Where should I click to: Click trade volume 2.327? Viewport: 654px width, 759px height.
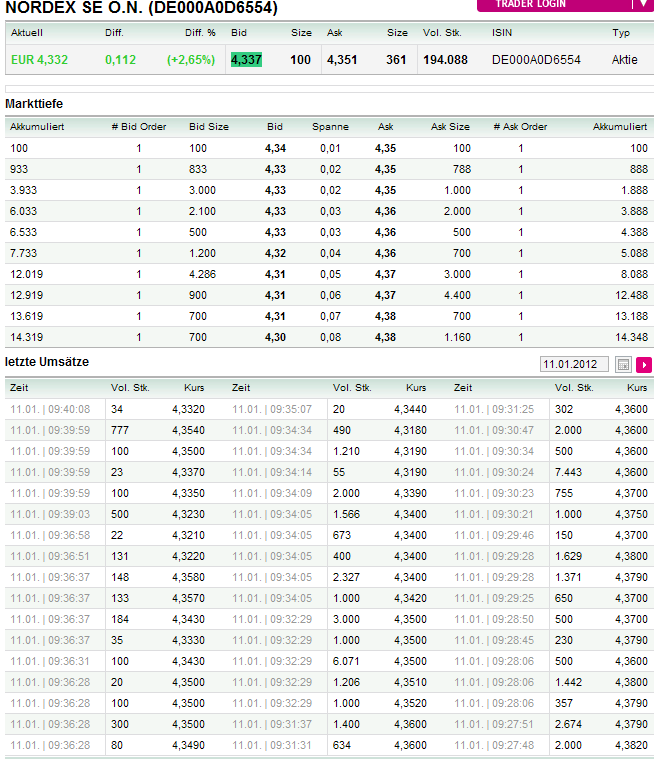[346, 577]
